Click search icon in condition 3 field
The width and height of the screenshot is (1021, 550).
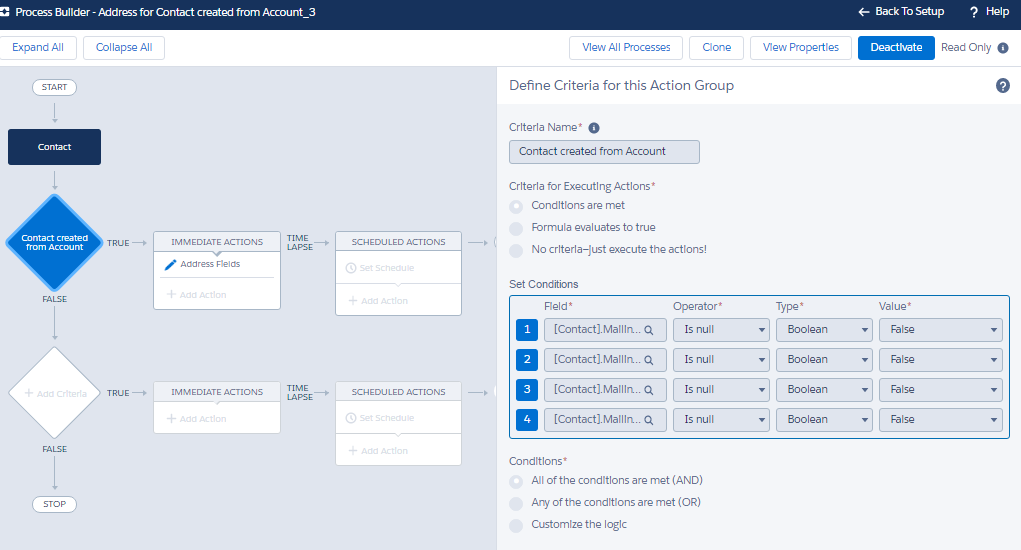[x=649, y=390]
